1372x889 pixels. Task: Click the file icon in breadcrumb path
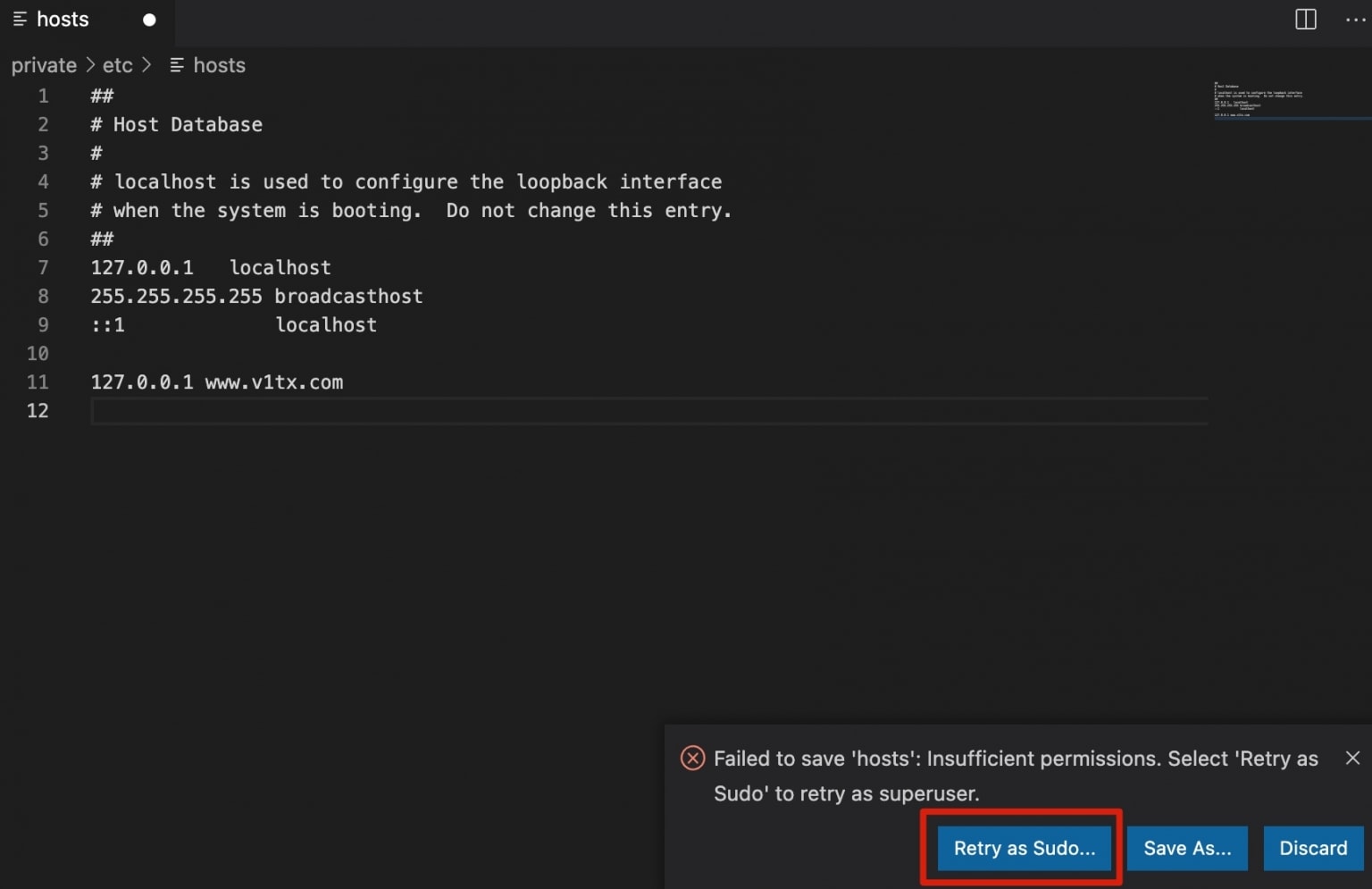tap(177, 65)
